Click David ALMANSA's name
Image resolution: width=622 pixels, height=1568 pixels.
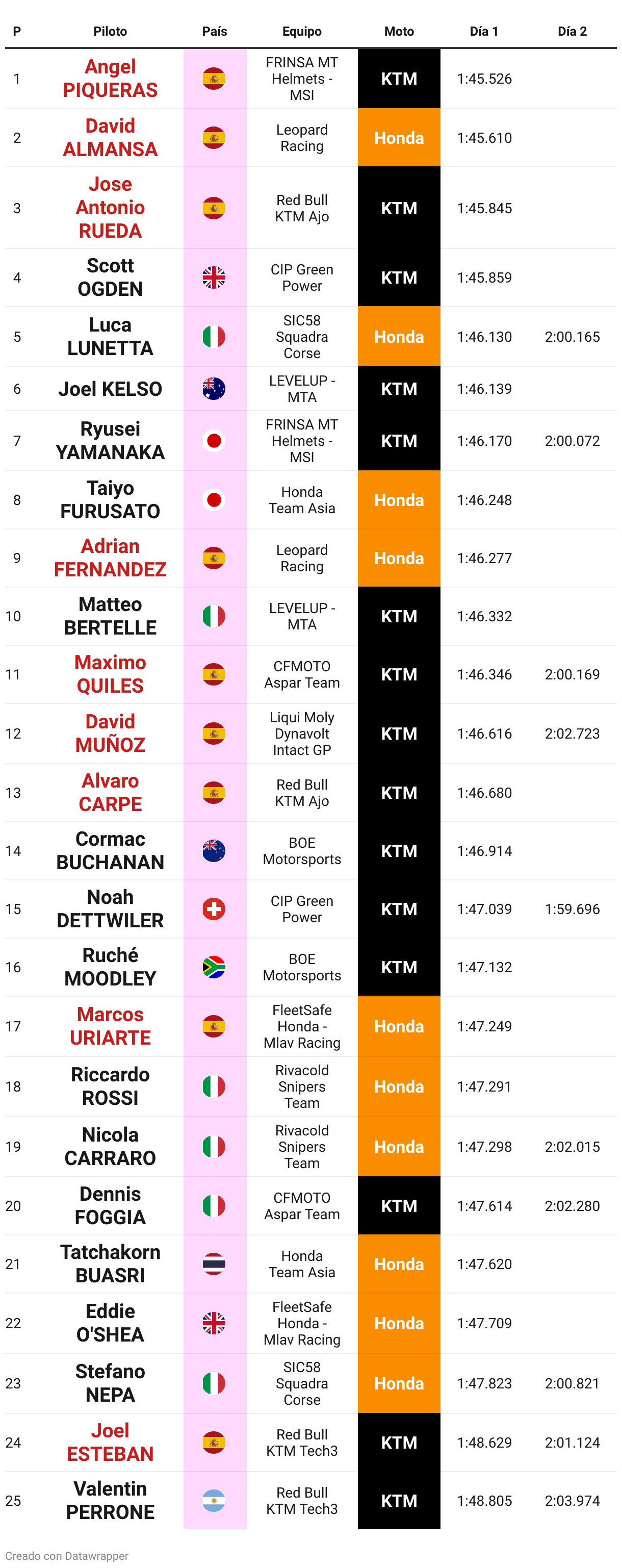pos(110,138)
